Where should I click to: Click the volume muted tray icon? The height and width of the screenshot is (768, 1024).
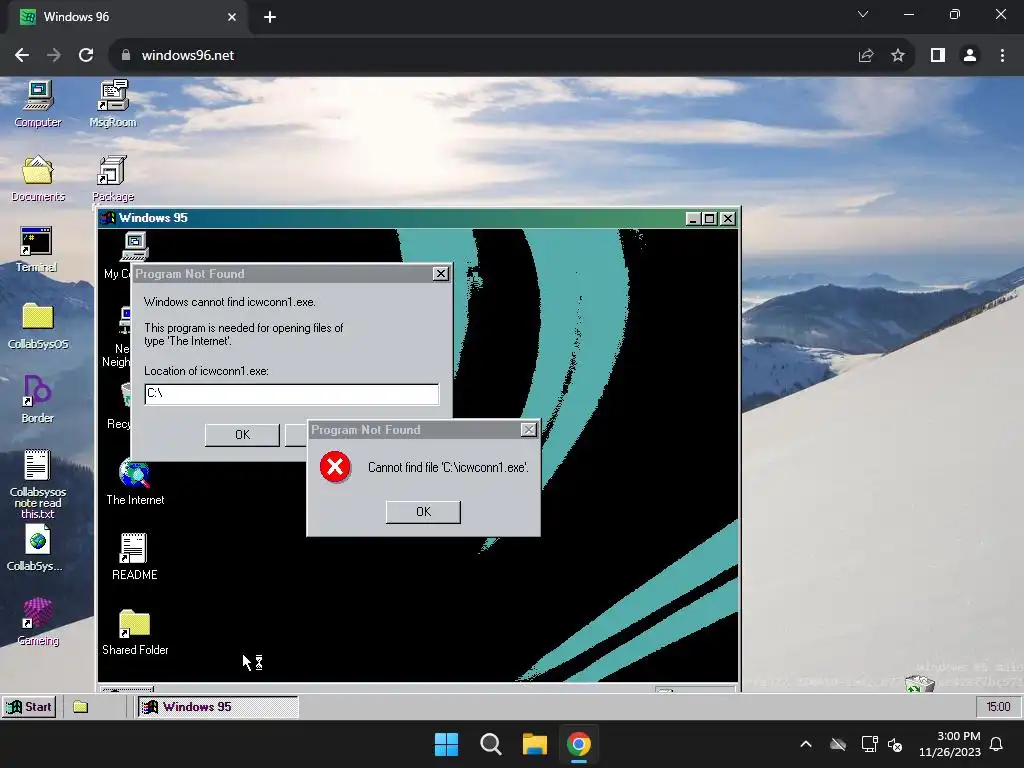point(895,744)
